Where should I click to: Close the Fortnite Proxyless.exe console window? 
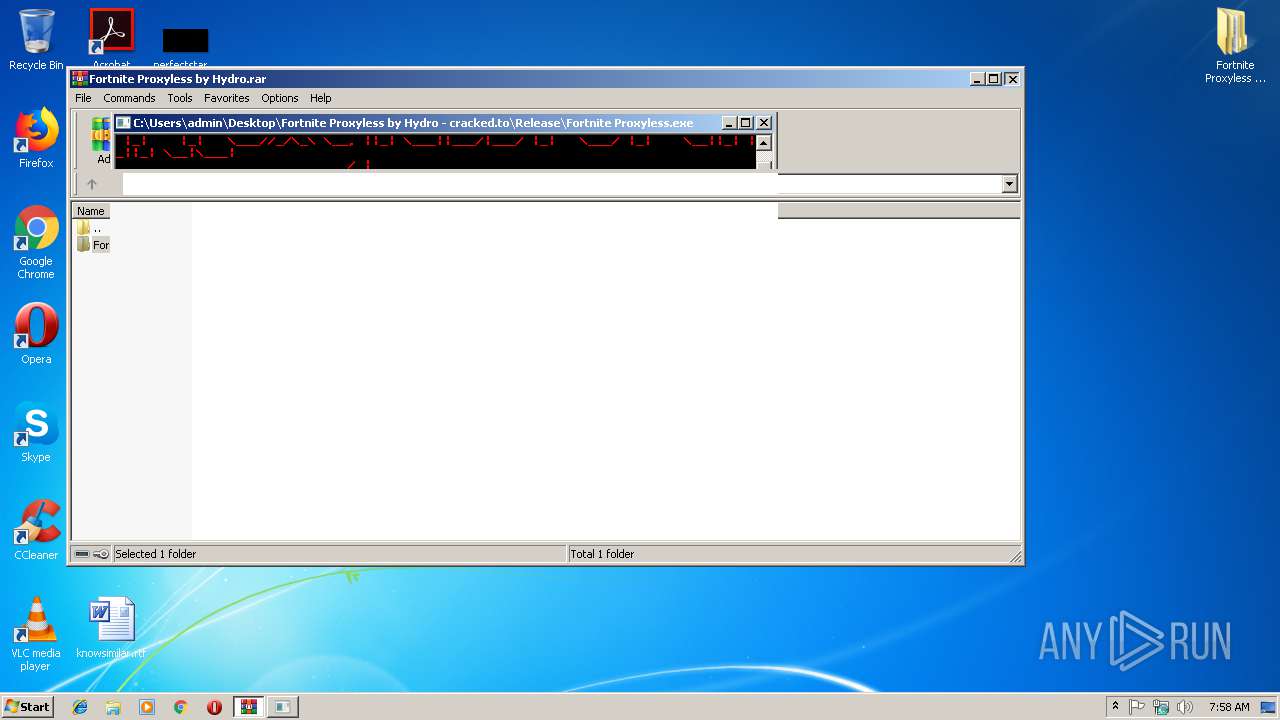pos(764,123)
